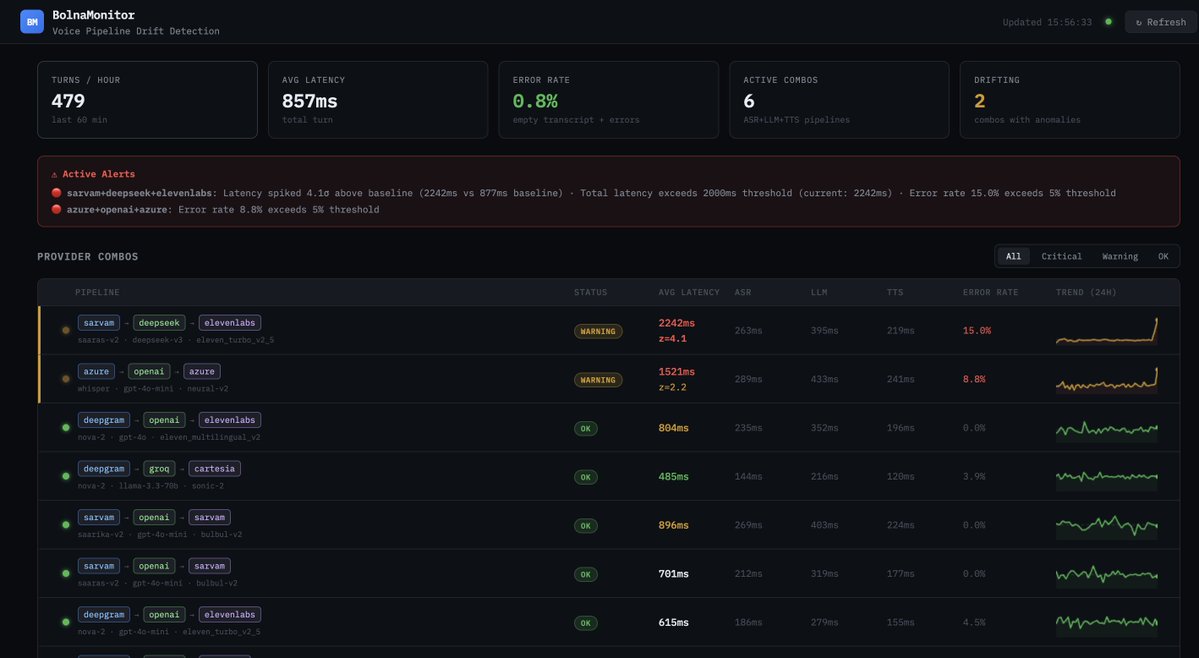The image size is (1199, 658).
Task: Sort by the Pipeline column header
Action: click(x=97, y=293)
